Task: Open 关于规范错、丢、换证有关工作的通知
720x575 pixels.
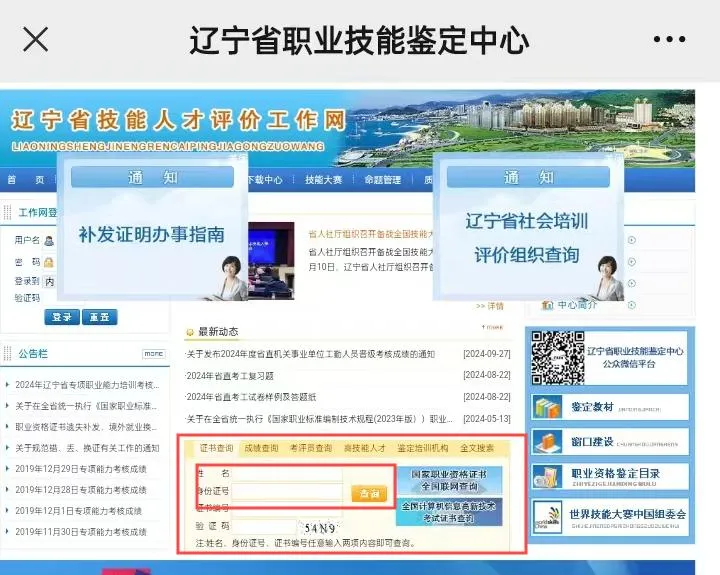Action: coord(87,448)
